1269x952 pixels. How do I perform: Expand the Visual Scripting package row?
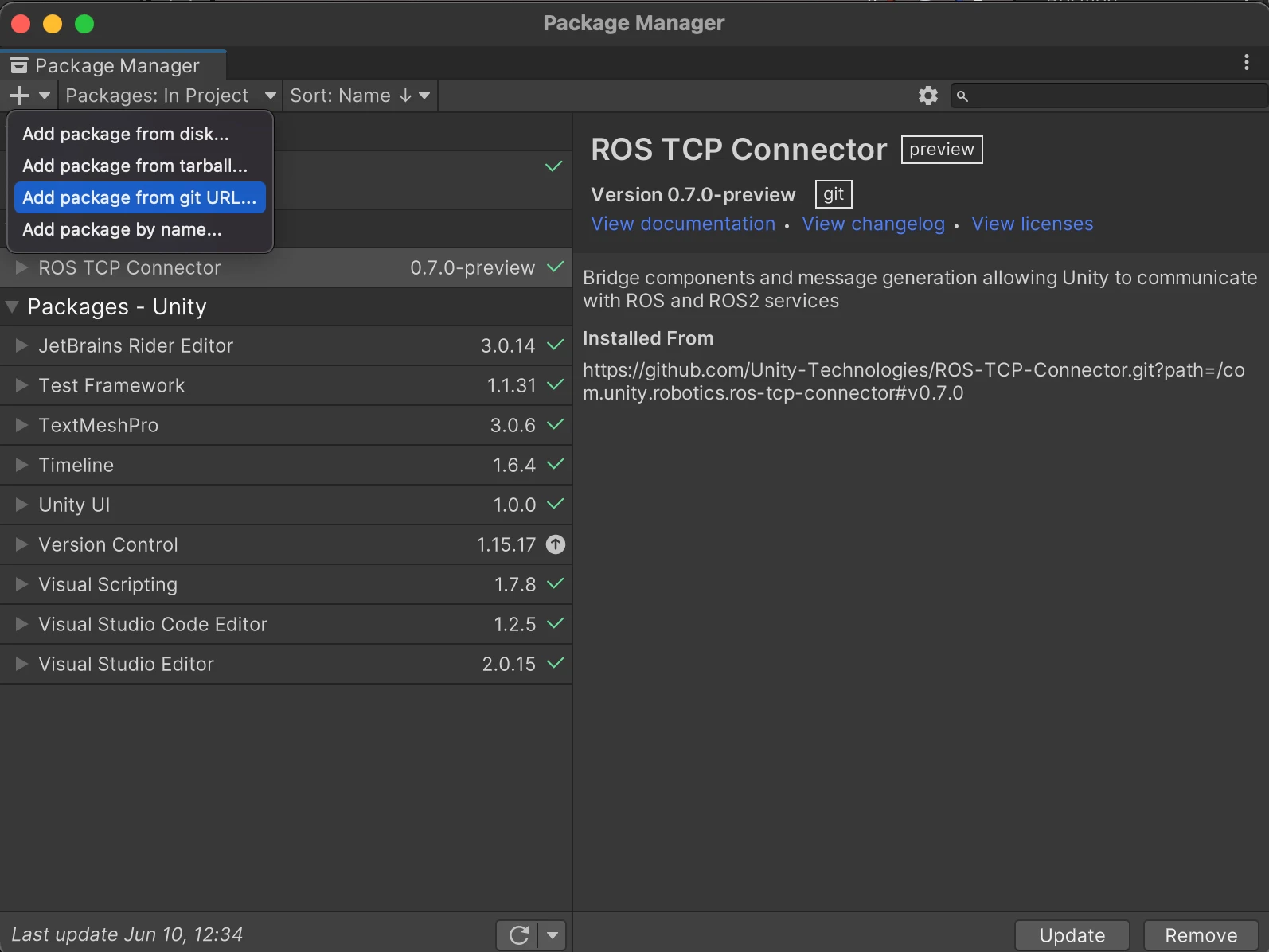tap(21, 584)
